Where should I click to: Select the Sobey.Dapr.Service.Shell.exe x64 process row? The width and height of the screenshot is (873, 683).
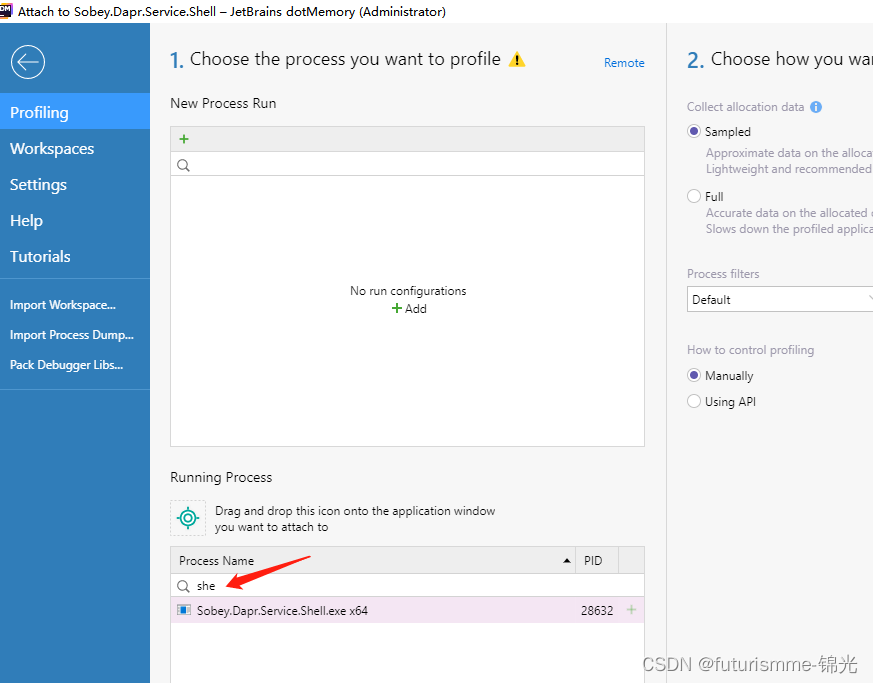[408, 610]
